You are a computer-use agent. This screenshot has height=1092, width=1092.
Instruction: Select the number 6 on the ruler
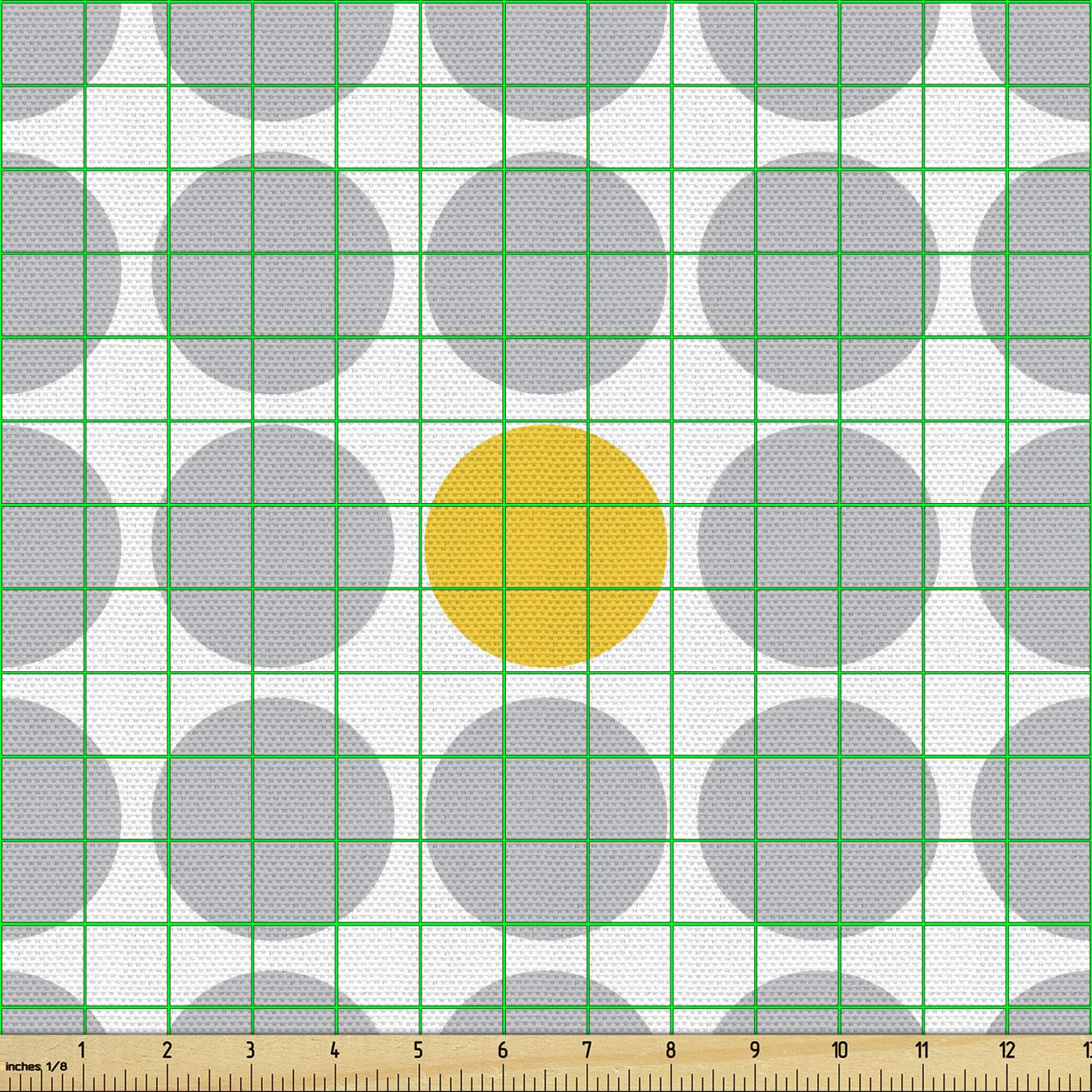(502, 1051)
